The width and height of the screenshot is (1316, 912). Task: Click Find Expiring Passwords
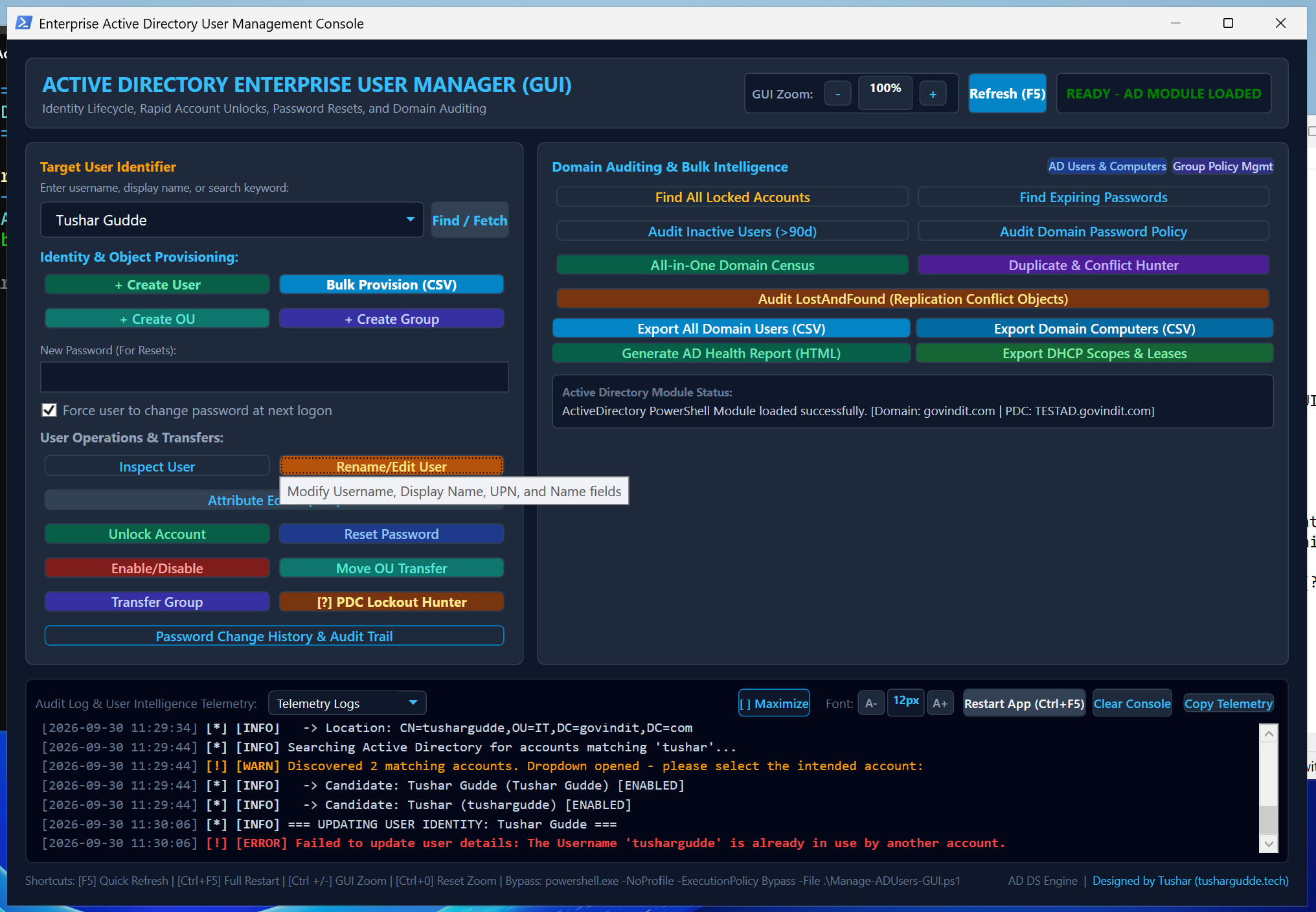click(1093, 197)
